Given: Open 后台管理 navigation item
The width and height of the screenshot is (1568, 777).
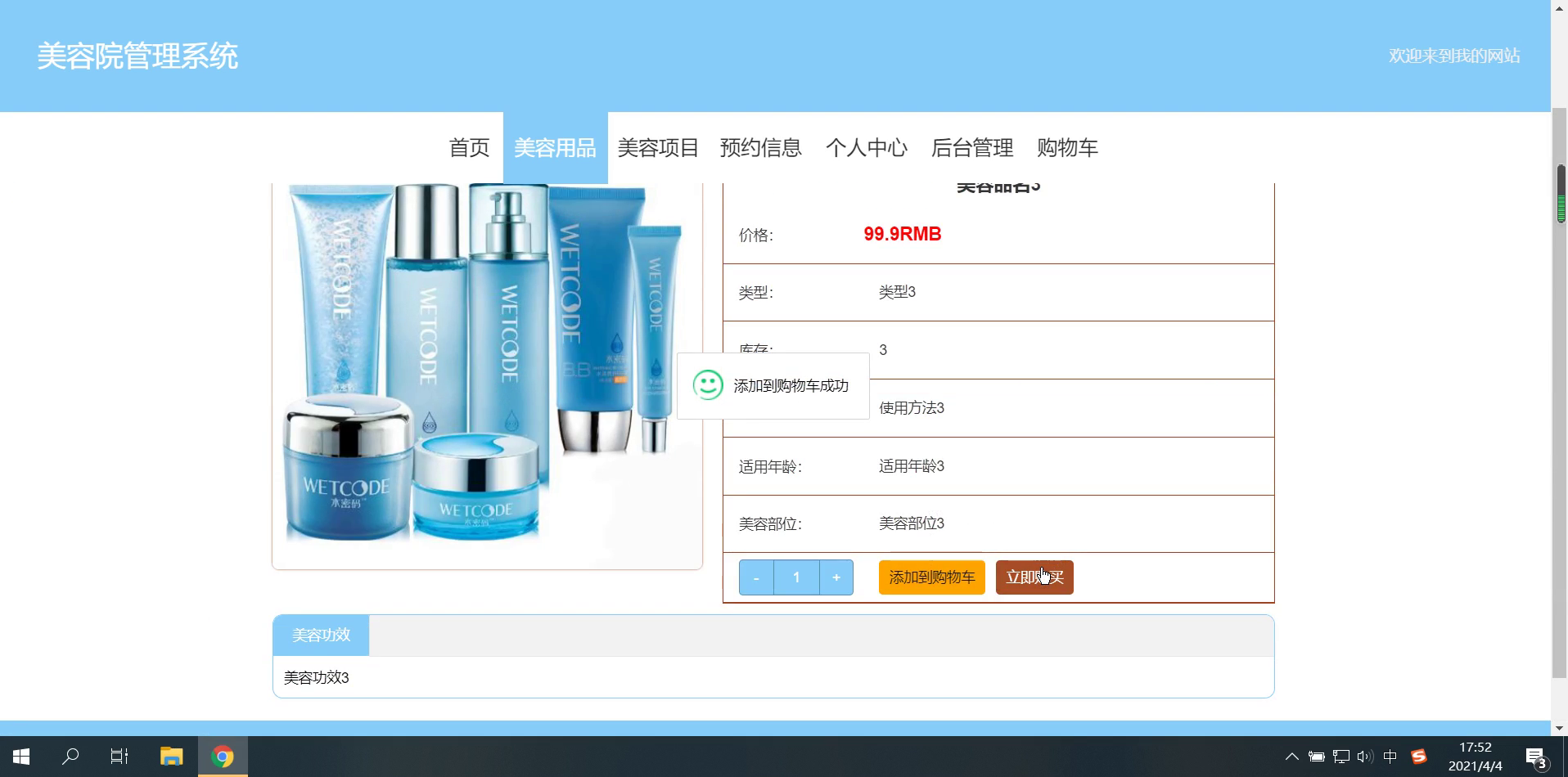Looking at the screenshot, I should 972,148.
